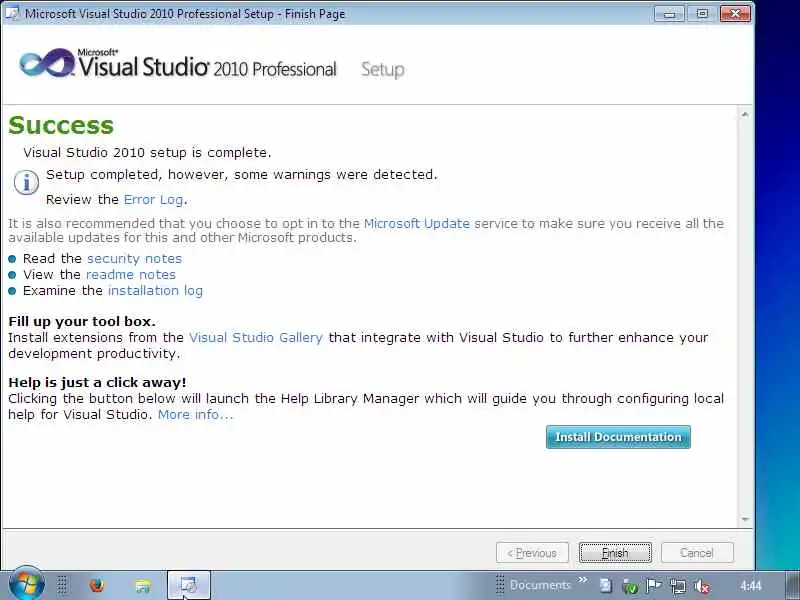This screenshot has width=800, height=600.
Task: Click the Visual Studio infinity logo
Action: pos(46,64)
